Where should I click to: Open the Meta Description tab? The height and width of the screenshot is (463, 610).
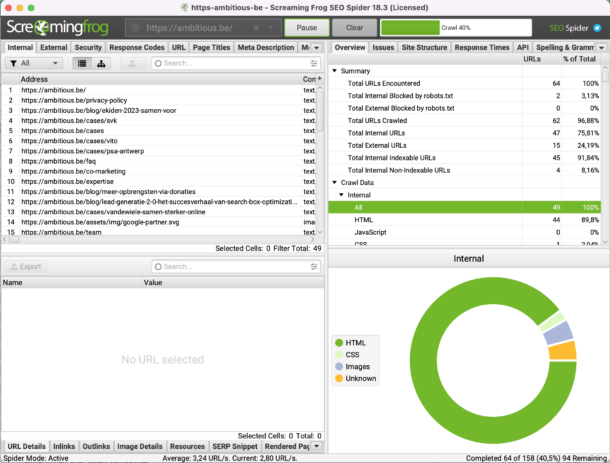coord(266,47)
